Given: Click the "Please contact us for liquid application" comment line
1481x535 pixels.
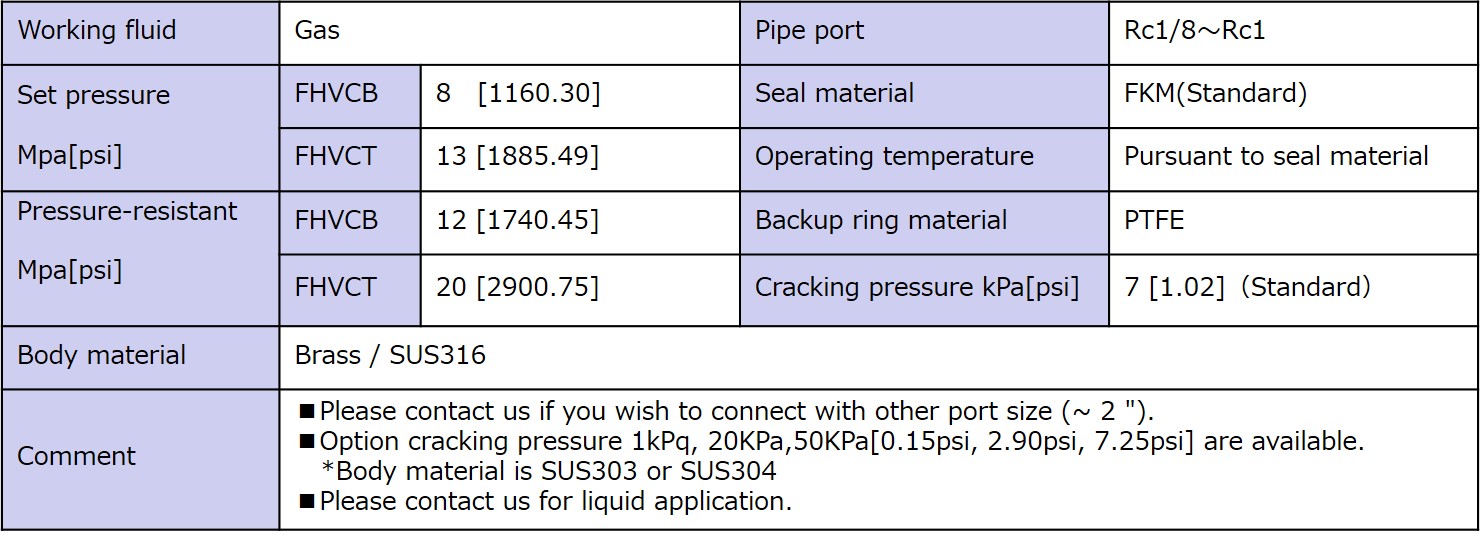Looking at the screenshot, I should (555, 502).
